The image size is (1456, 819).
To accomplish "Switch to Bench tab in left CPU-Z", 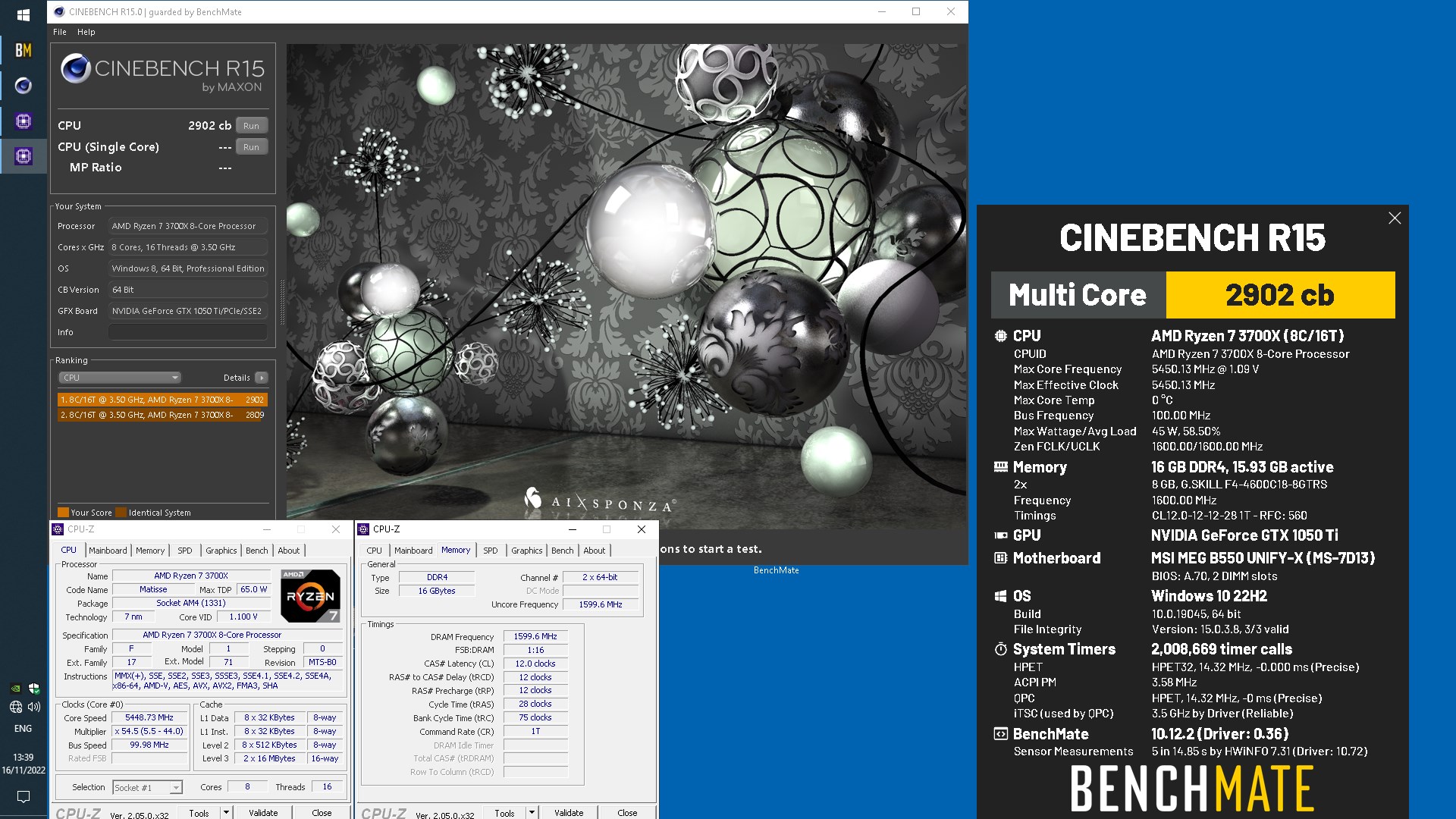I will tap(257, 551).
